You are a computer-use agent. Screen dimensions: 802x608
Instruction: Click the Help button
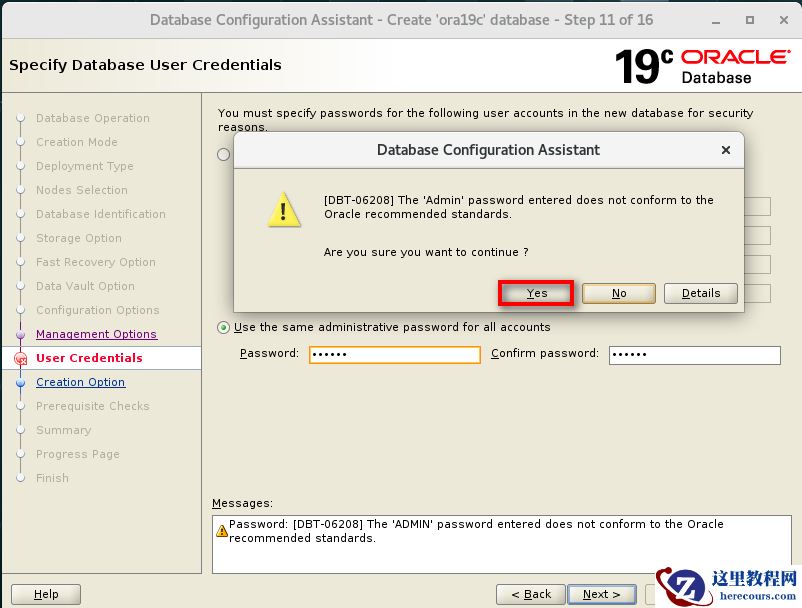(x=46, y=594)
